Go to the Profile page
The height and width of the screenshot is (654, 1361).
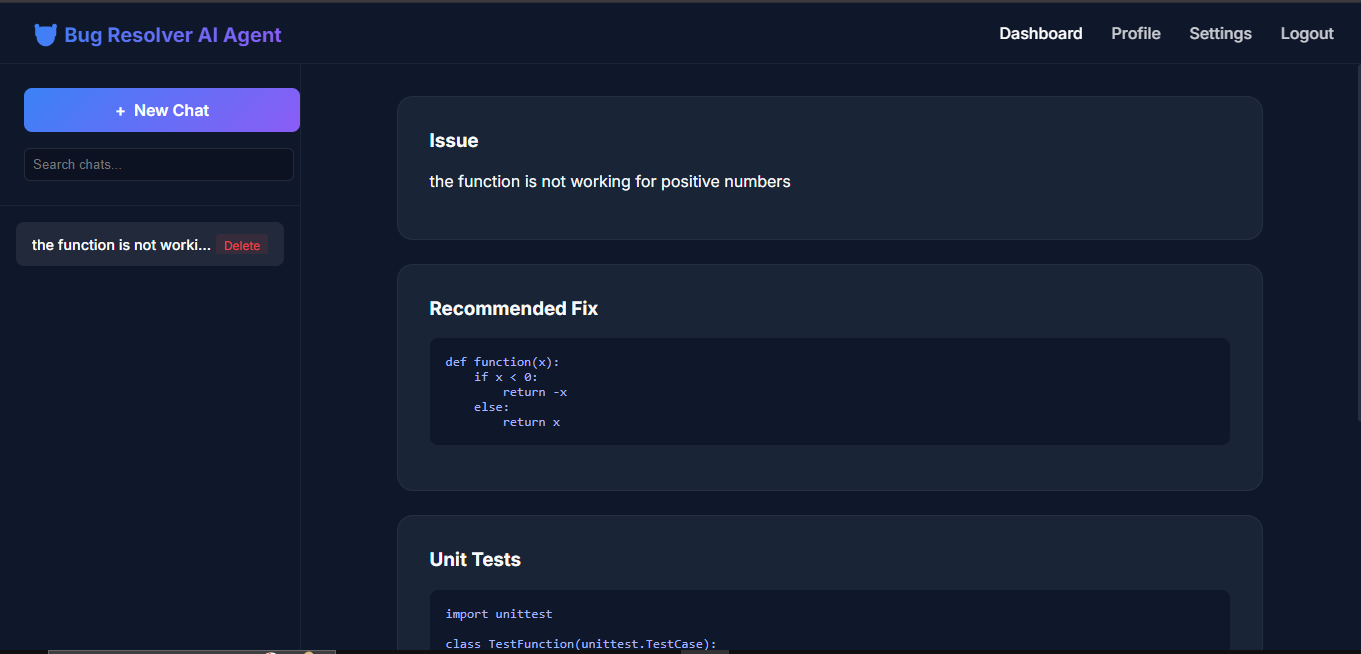coord(1135,34)
